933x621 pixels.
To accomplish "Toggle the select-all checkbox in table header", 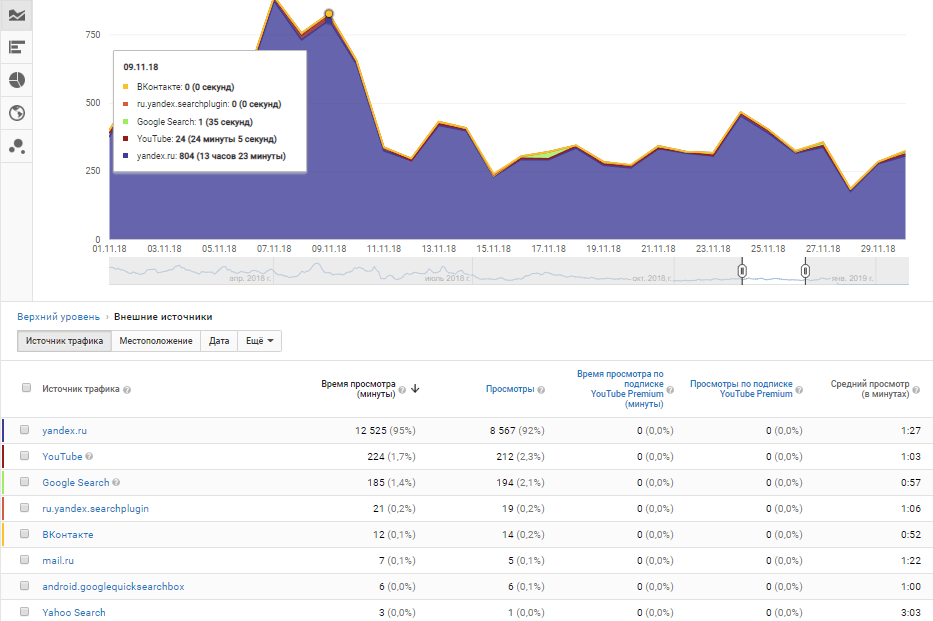I will pos(26,389).
